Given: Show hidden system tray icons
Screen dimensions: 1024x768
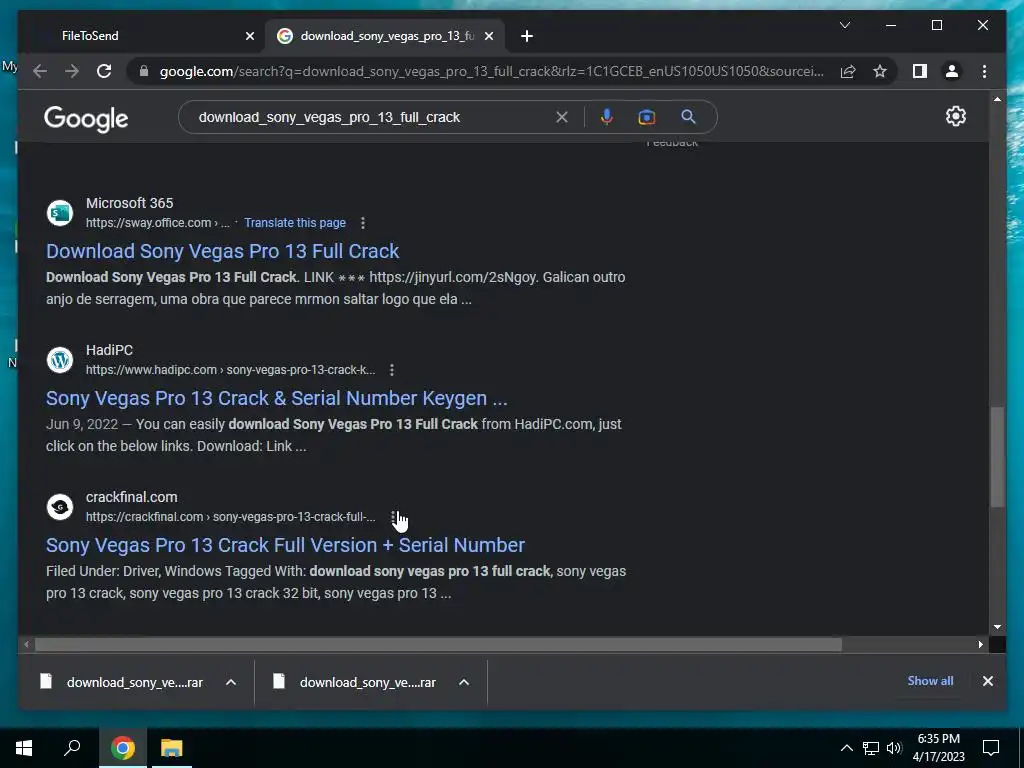Looking at the screenshot, I should (x=846, y=748).
